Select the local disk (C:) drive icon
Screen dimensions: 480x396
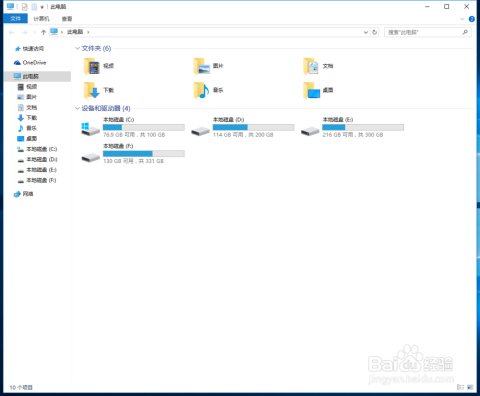91,129
